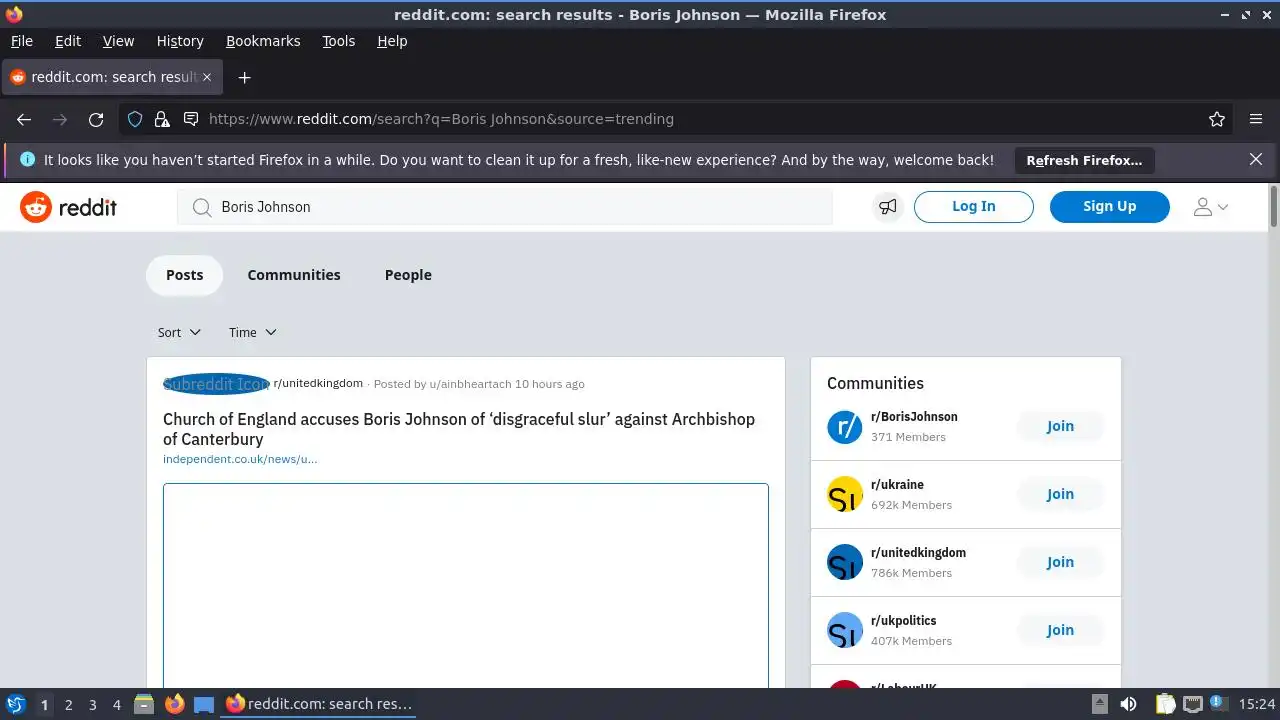Open the Time filter dropdown
The width and height of the screenshot is (1280, 720).
[252, 332]
